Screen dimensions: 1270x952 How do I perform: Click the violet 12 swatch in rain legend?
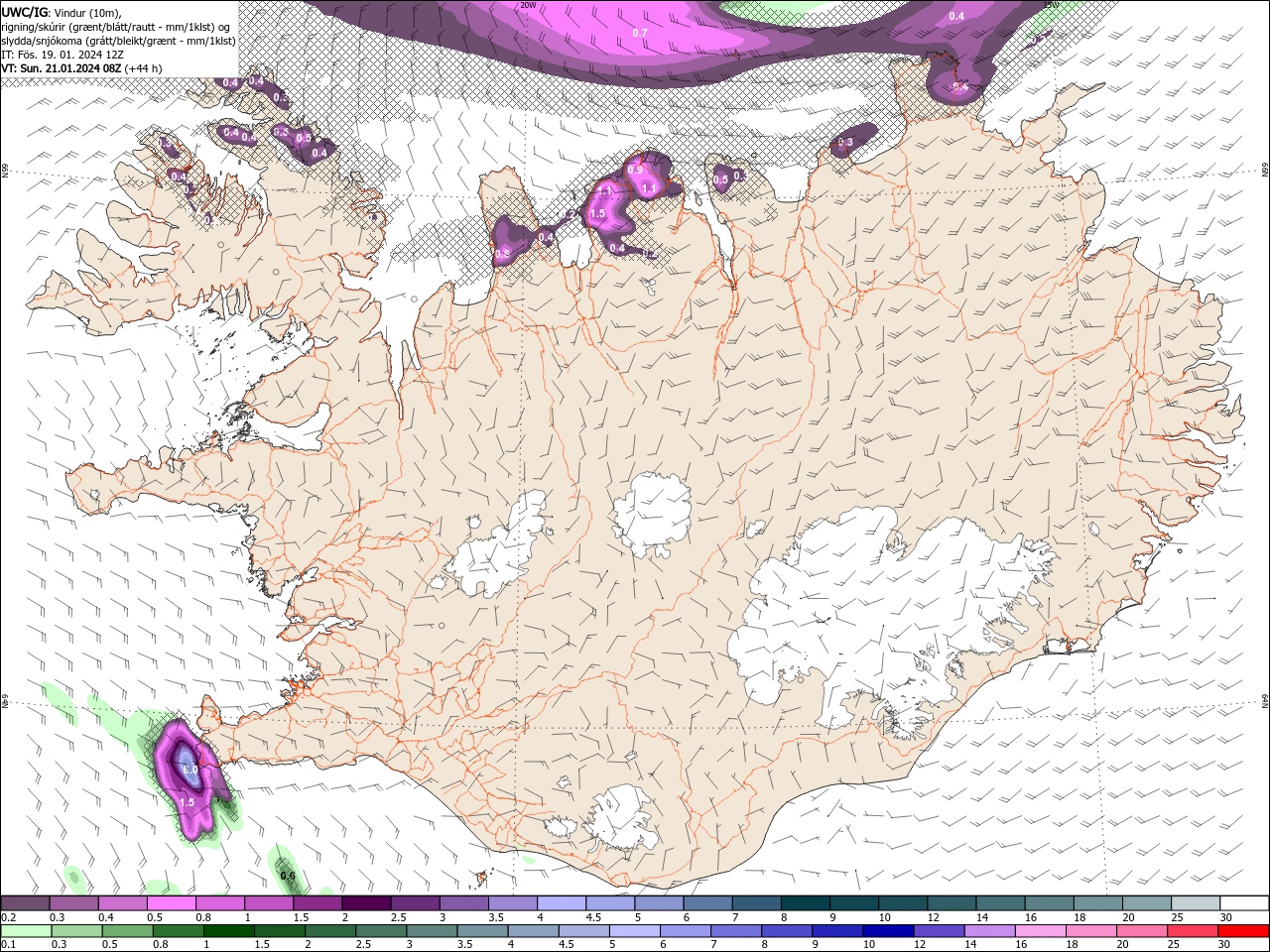click(939, 931)
